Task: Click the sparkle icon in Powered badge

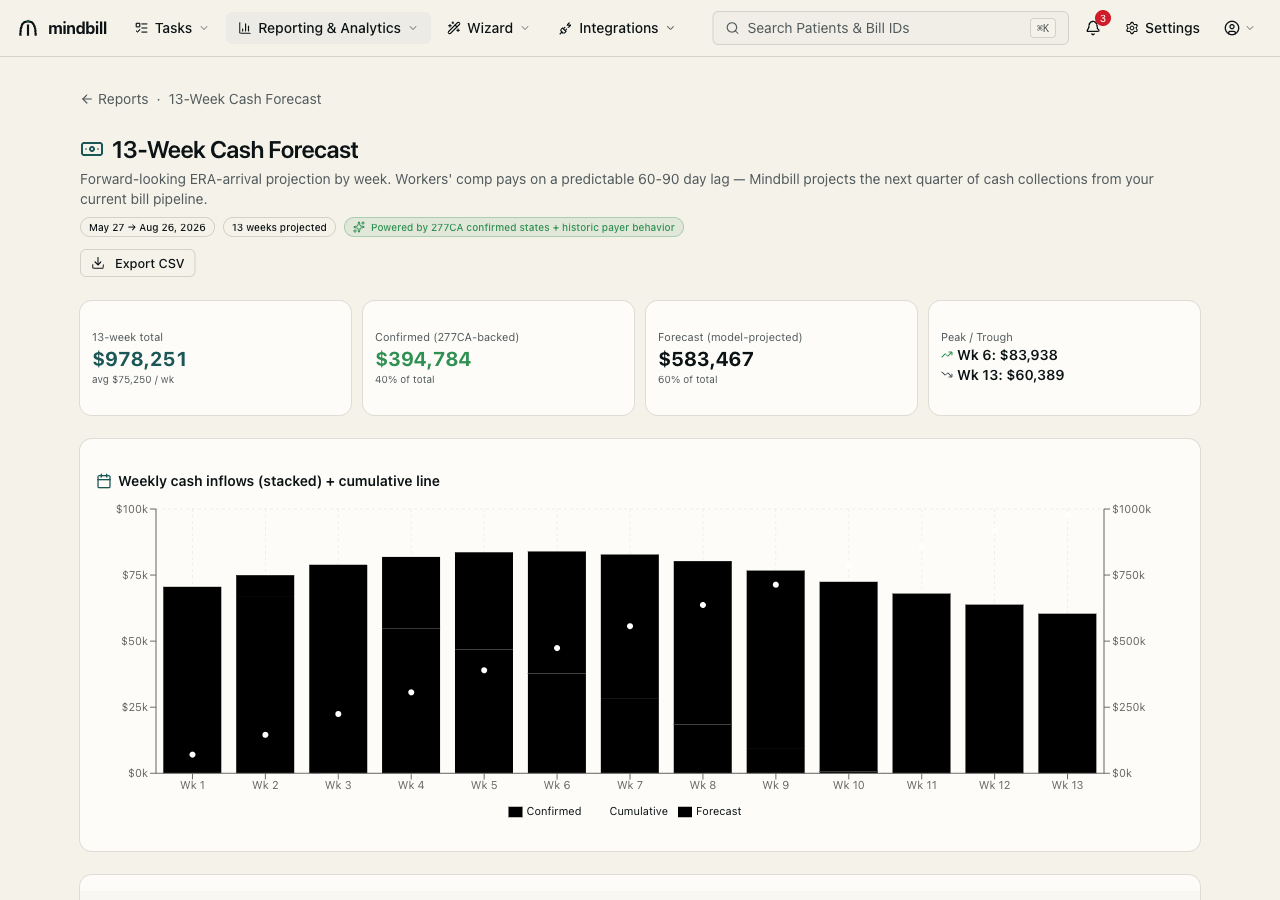Action: pyautogui.click(x=359, y=227)
